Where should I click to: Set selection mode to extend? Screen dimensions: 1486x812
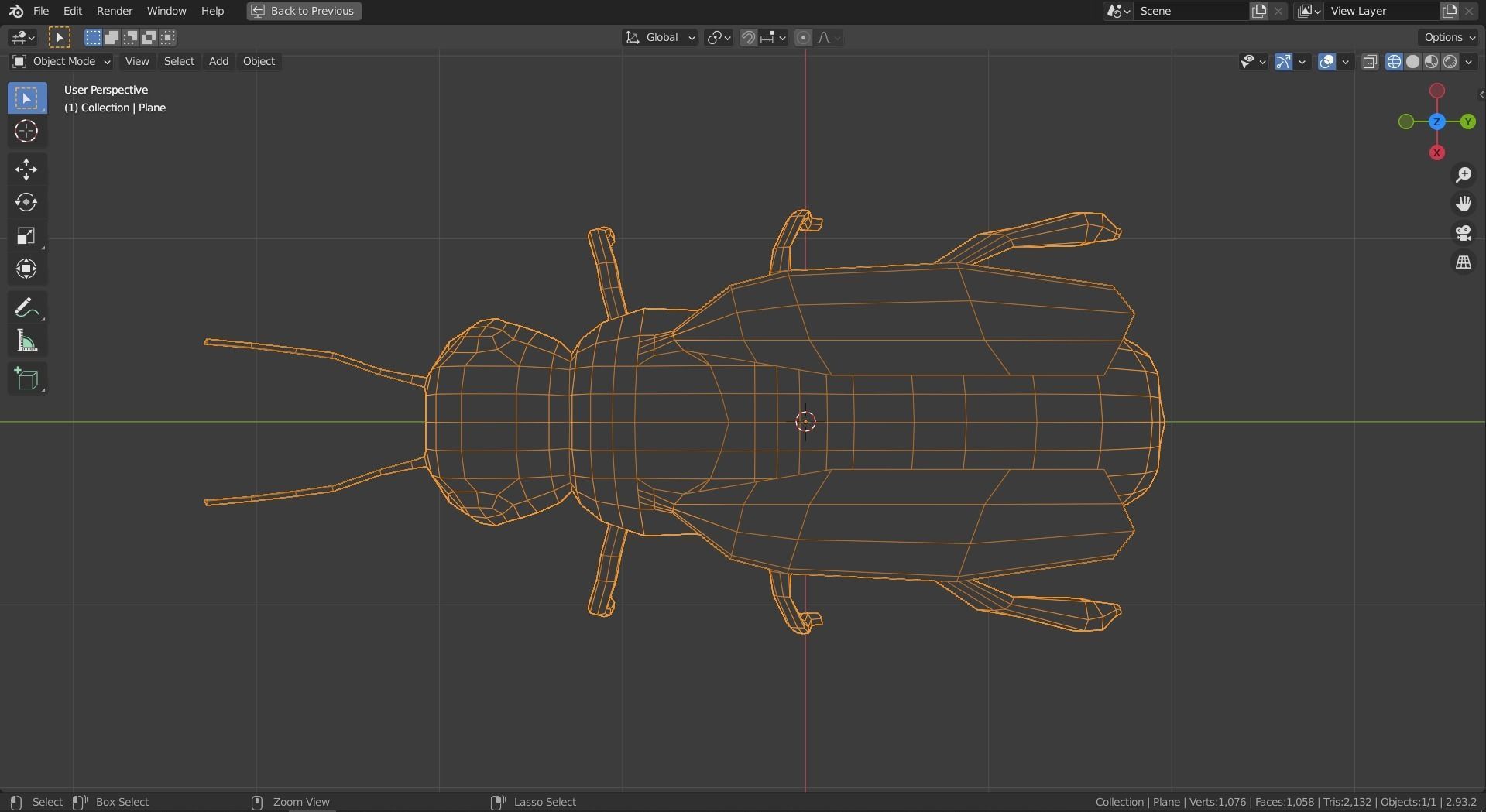click(x=112, y=37)
